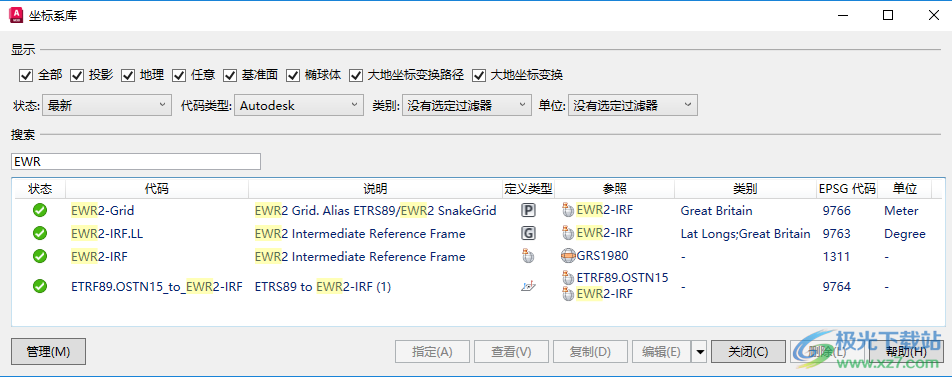Image resolution: width=952 pixels, height=379 pixels.
Task: Click the 关闭(C) button
Action: point(748,352)
